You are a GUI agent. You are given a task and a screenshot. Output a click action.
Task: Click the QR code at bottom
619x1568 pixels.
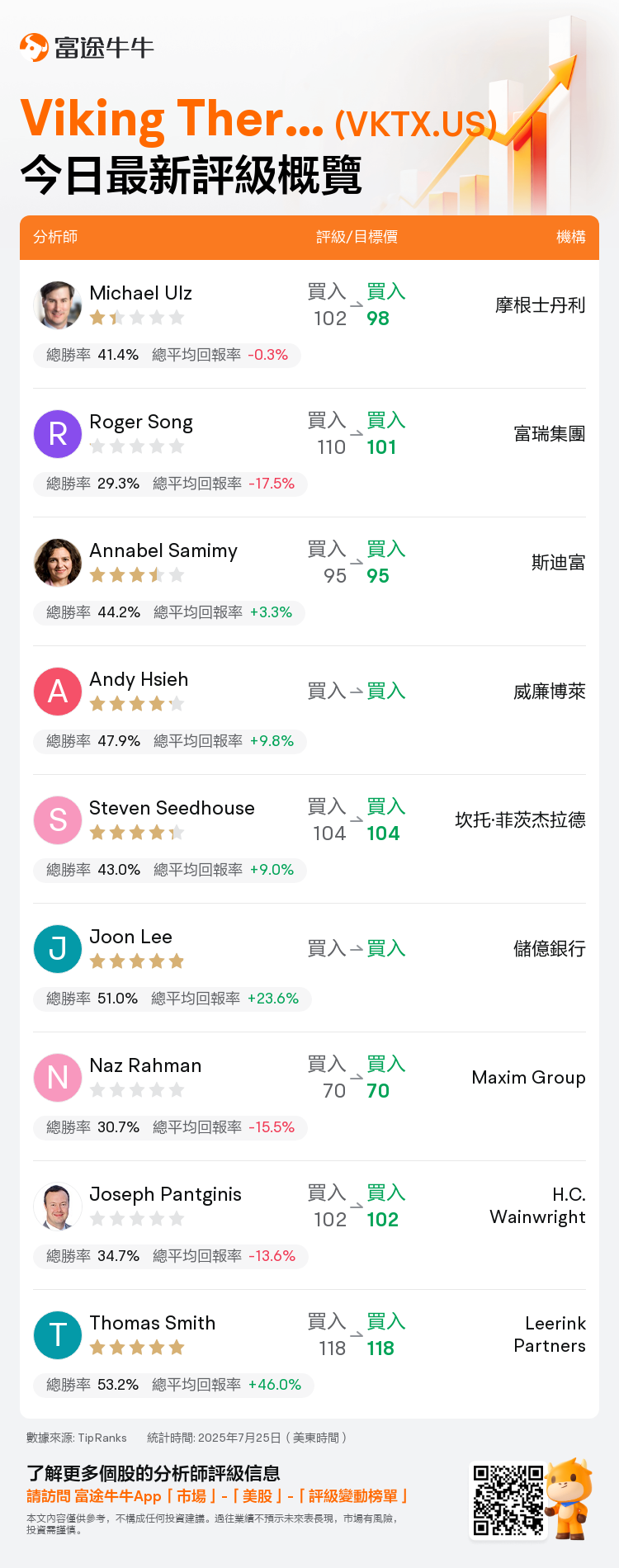point(508,1500)
